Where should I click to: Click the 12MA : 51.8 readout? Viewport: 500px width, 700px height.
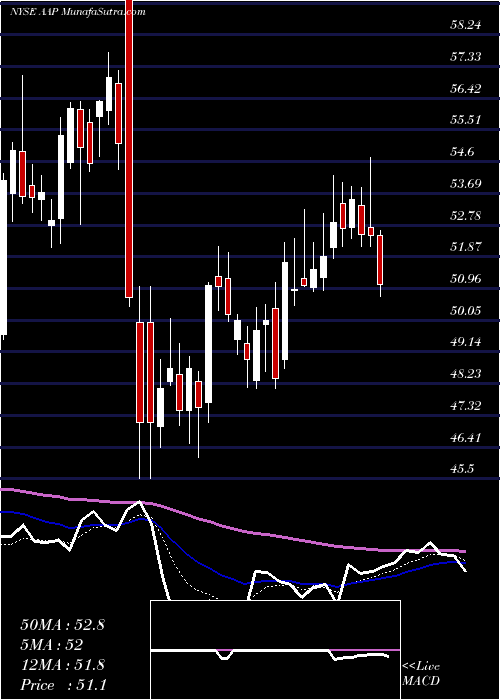click(x=62, y=665)
